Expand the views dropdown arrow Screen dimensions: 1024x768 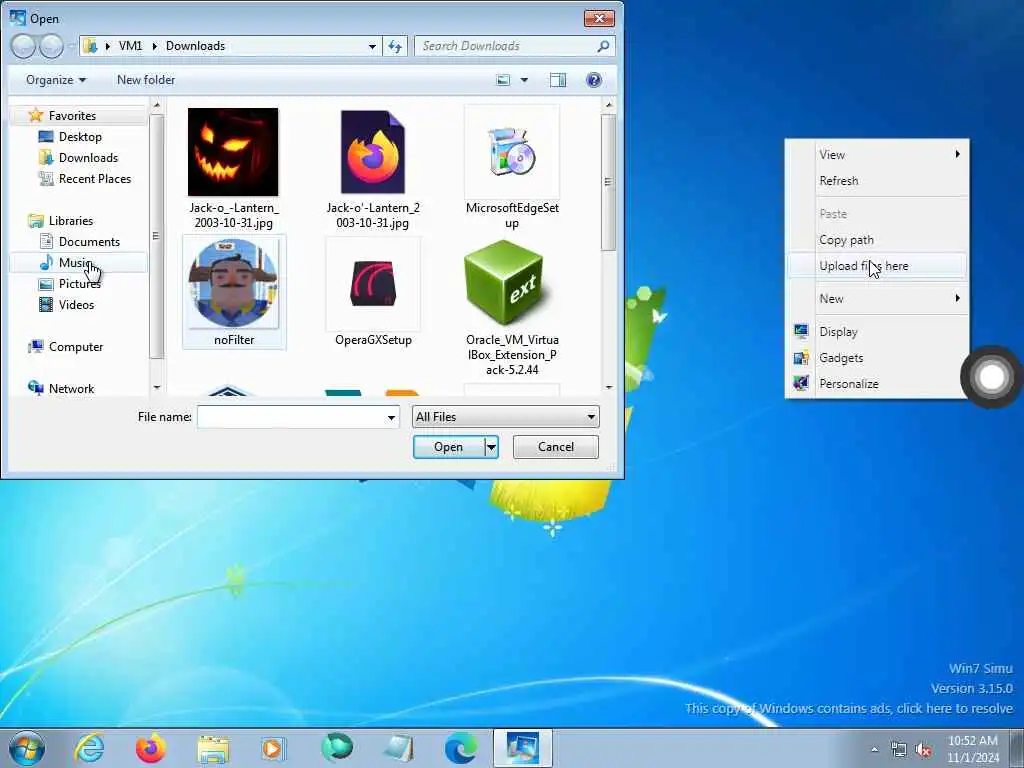tap(524, 80)
